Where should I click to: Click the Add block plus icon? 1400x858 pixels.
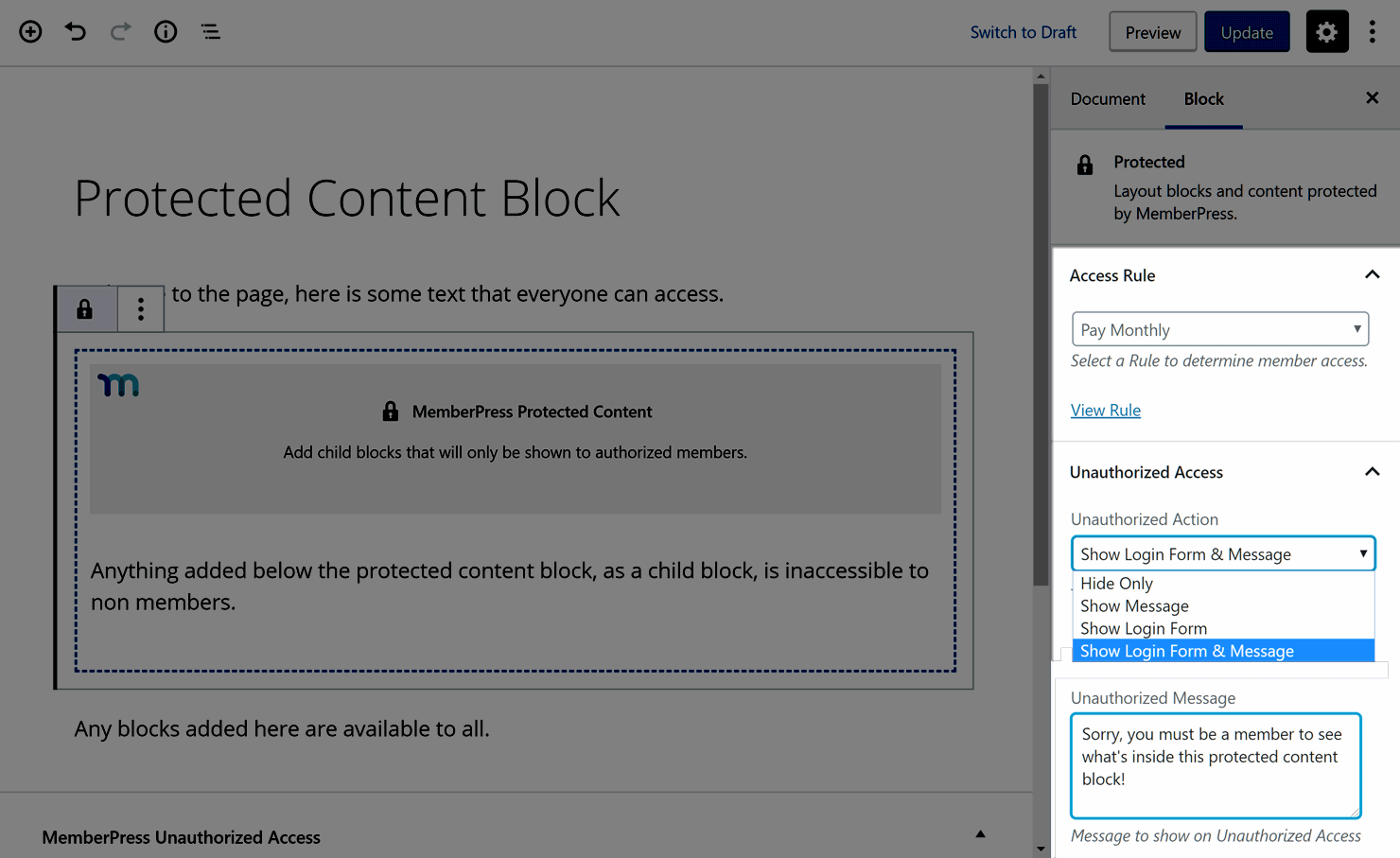click(30, 32)
